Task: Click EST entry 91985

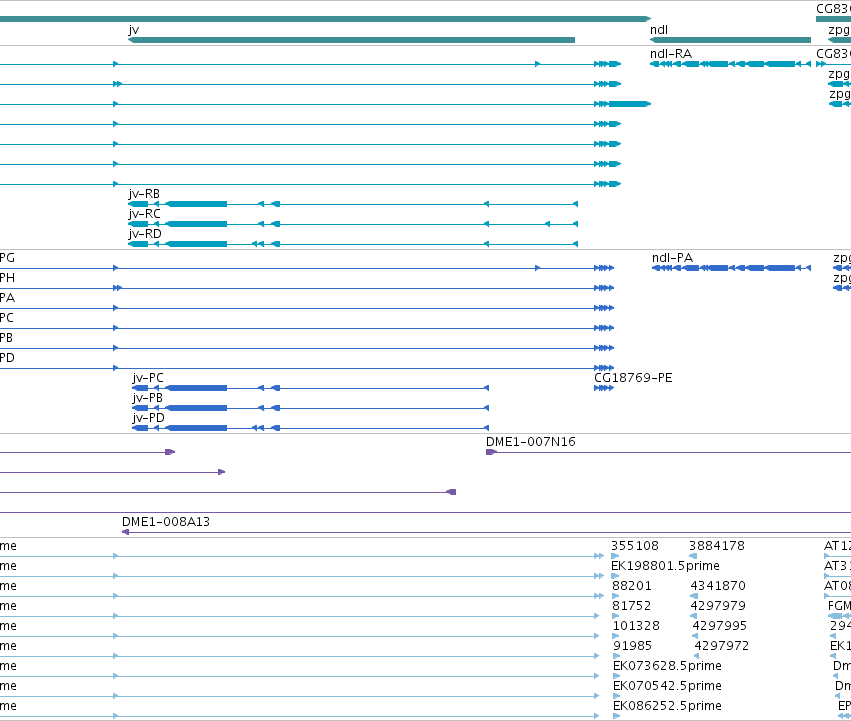Action: pyautogui.click(x=632, y=646)
